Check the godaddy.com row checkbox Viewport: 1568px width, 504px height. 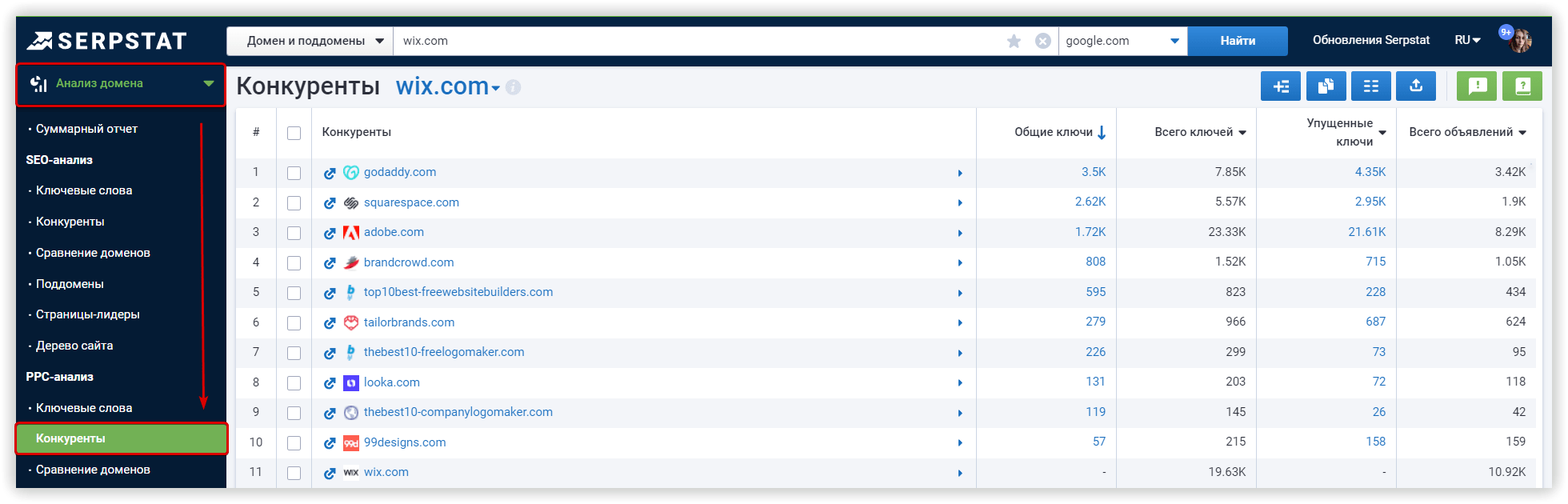(x=294, y=173)
